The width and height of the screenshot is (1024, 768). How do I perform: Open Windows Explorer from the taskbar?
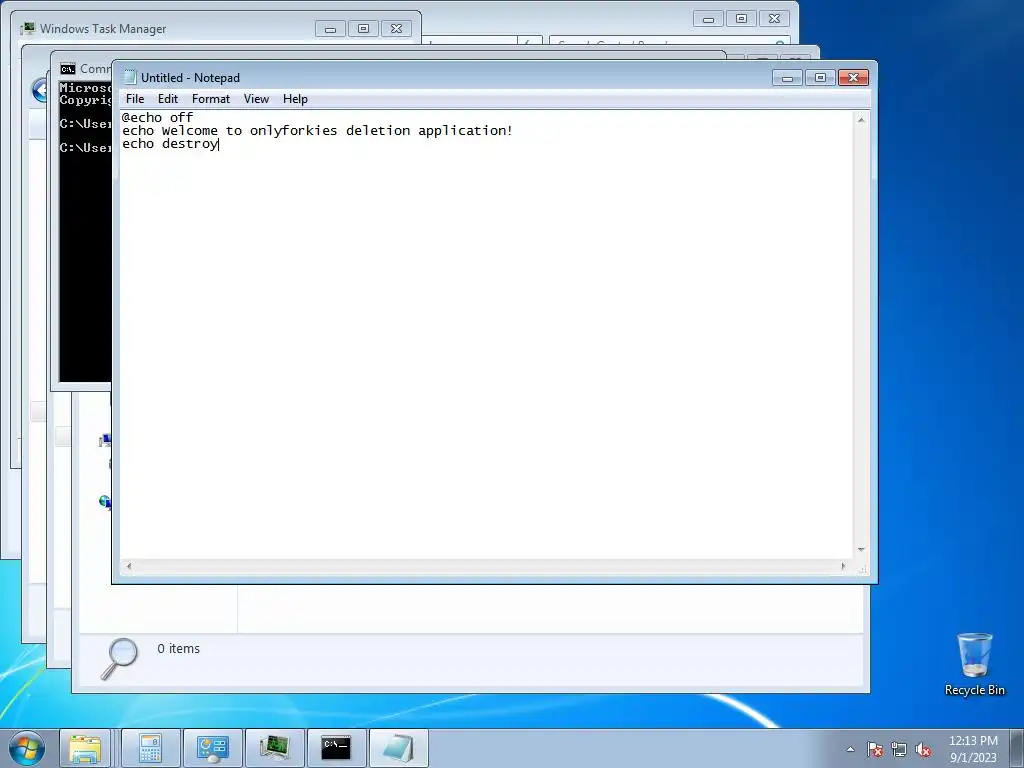tap(86, 748)
